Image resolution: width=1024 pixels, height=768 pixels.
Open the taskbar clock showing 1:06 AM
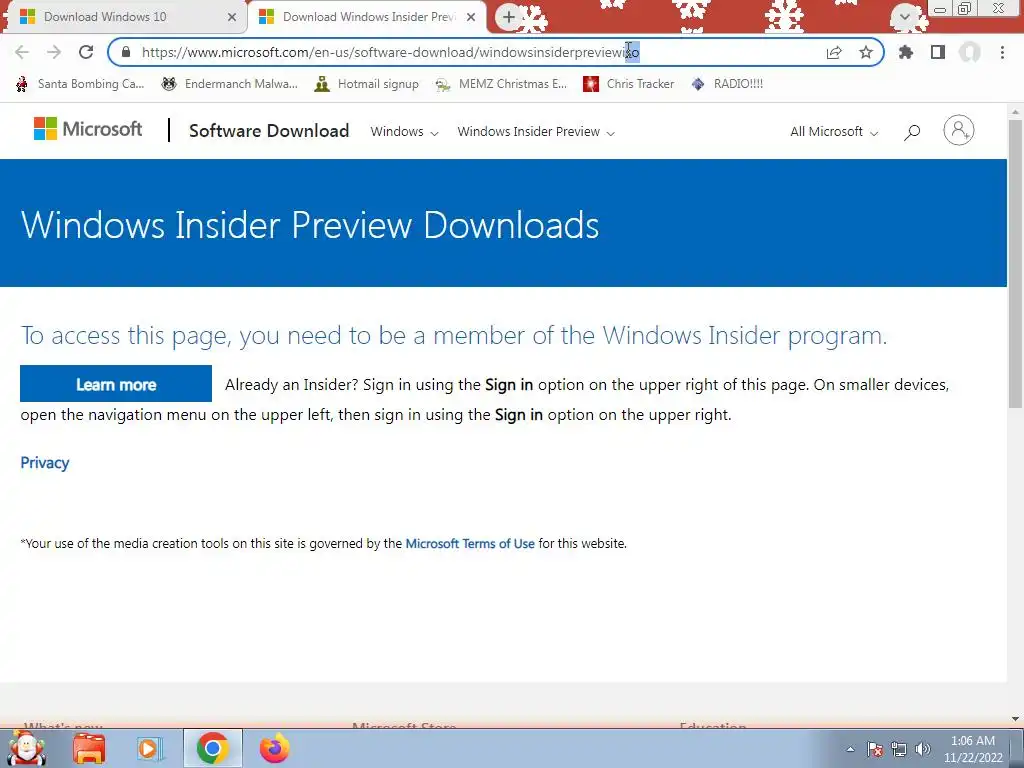(x=973, y=749)
